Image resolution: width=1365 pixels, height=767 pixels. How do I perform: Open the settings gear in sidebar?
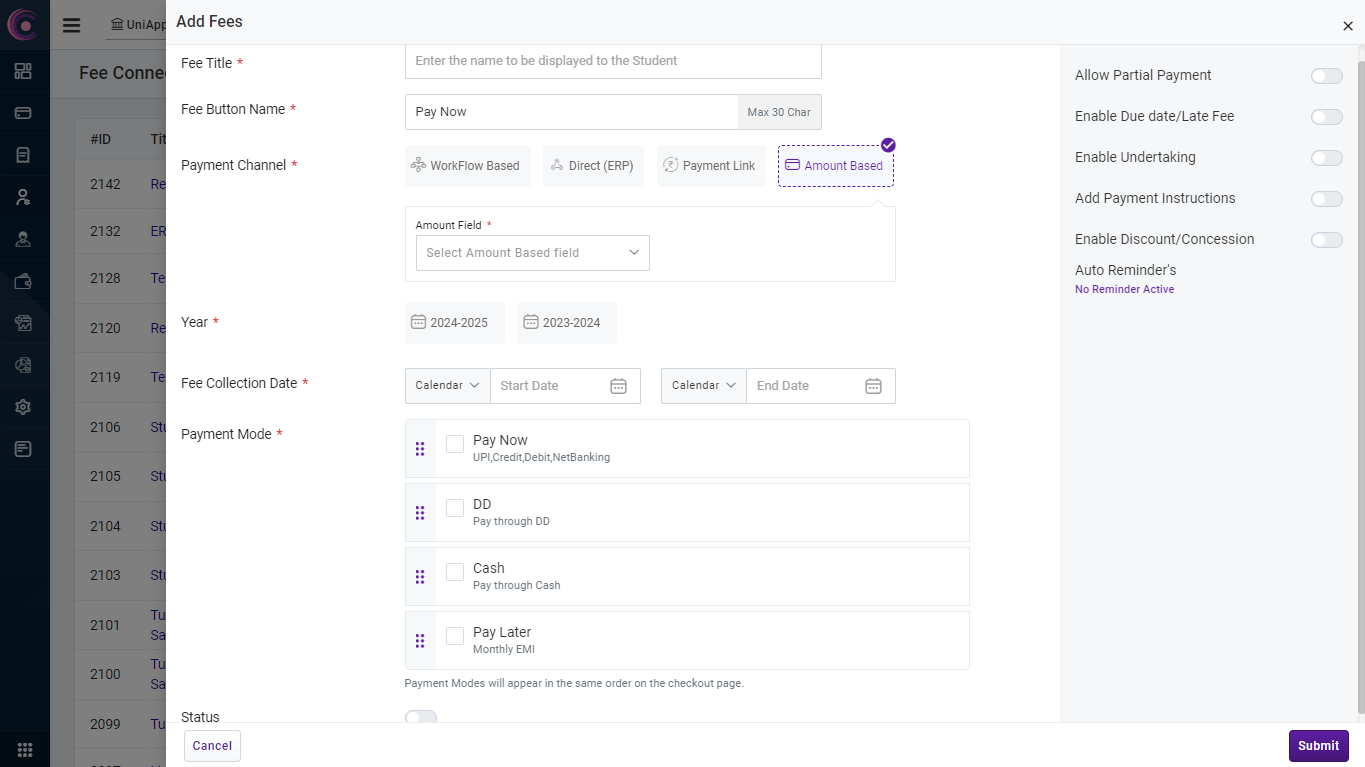[23, 407]
